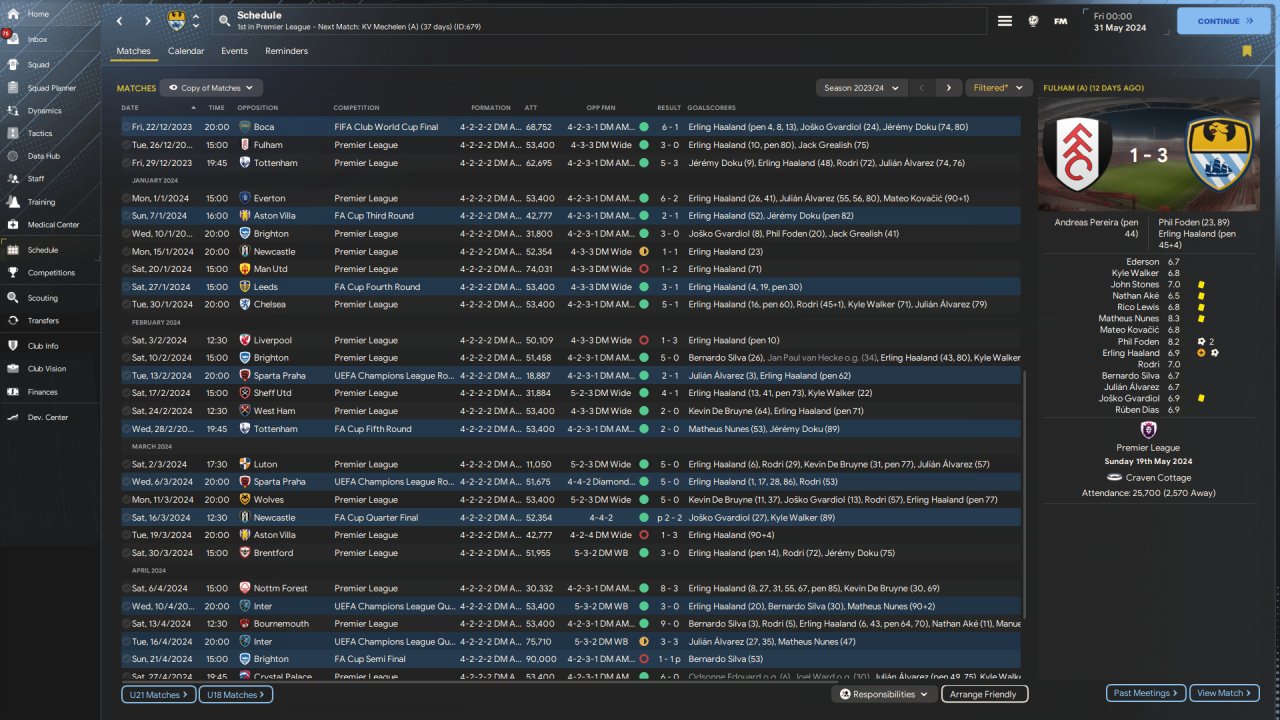Open the hamburger menu icon
This screenshot has height=720, width=1280.
tap(1005, 20)
